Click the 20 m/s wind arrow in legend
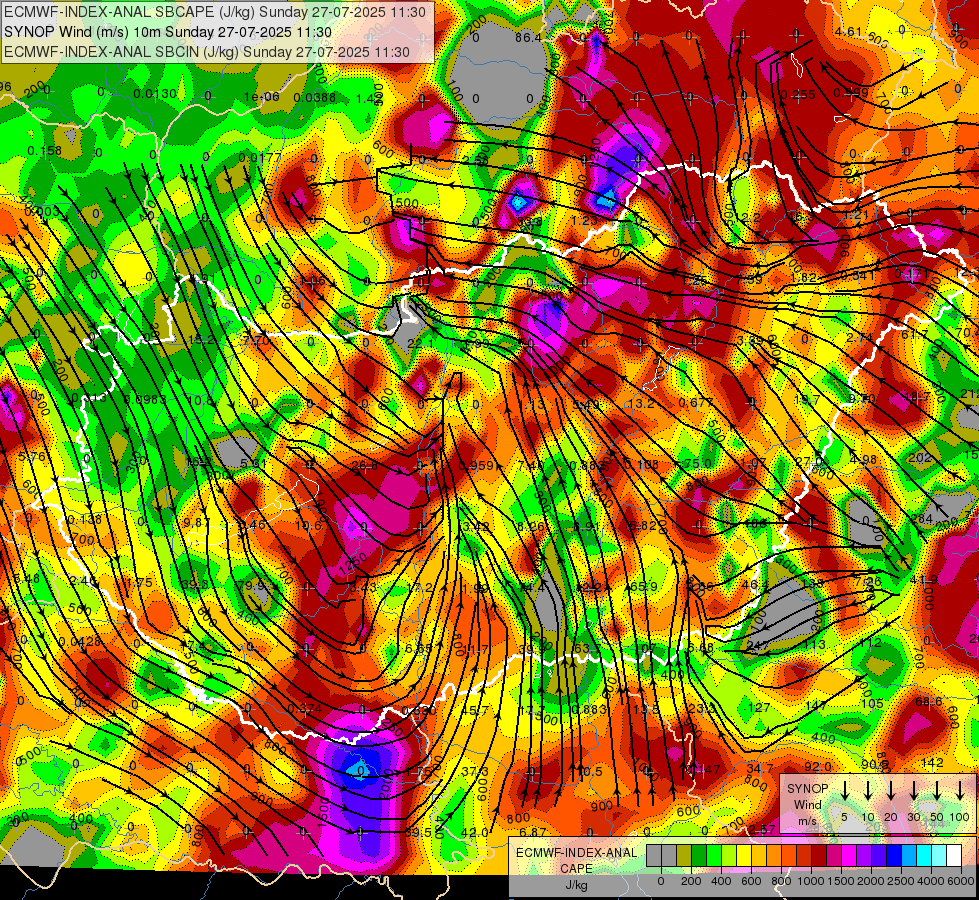 click(891, 790)
